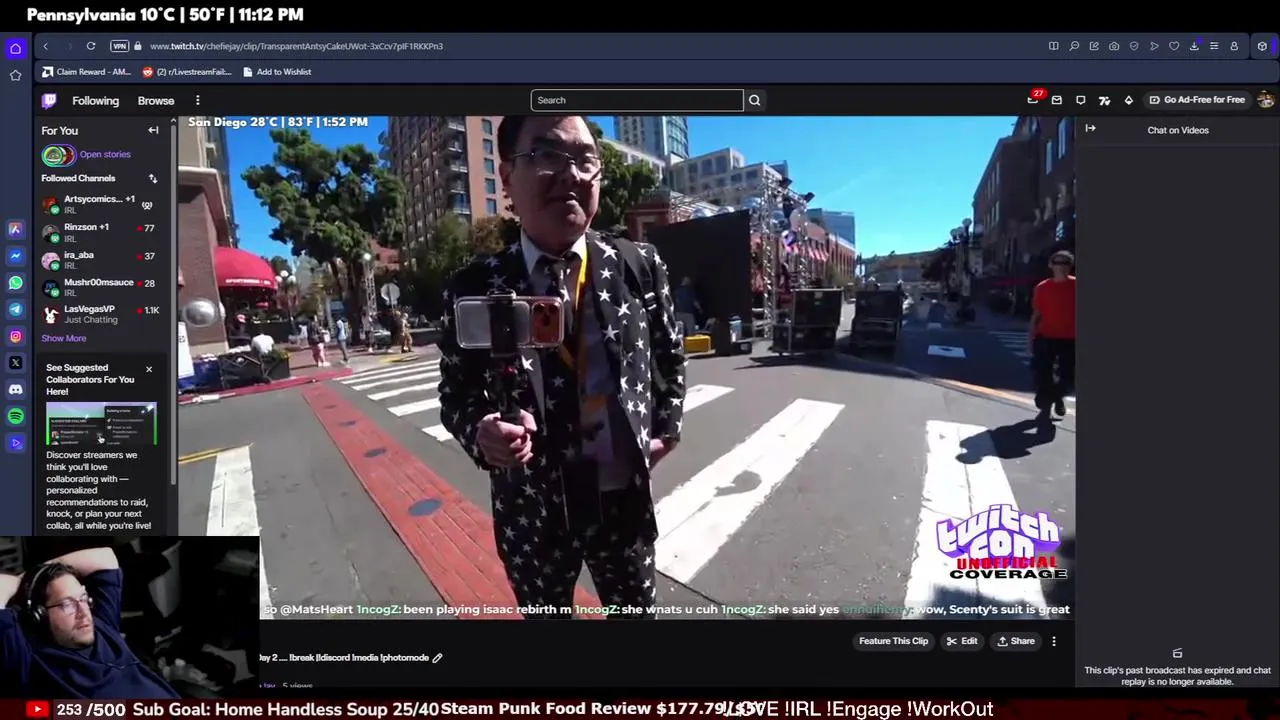Image resolution: width=1280 pixels, height=720 pixels.
Task: Open Rinzson channel in followed list
Action: [101, 232]
